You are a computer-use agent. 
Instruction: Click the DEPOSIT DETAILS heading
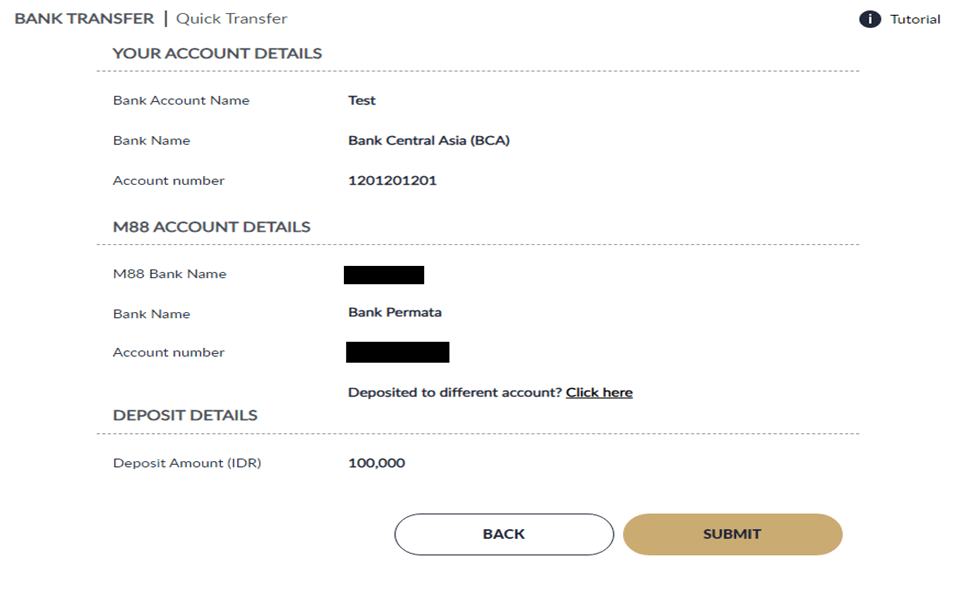[185, 415]
